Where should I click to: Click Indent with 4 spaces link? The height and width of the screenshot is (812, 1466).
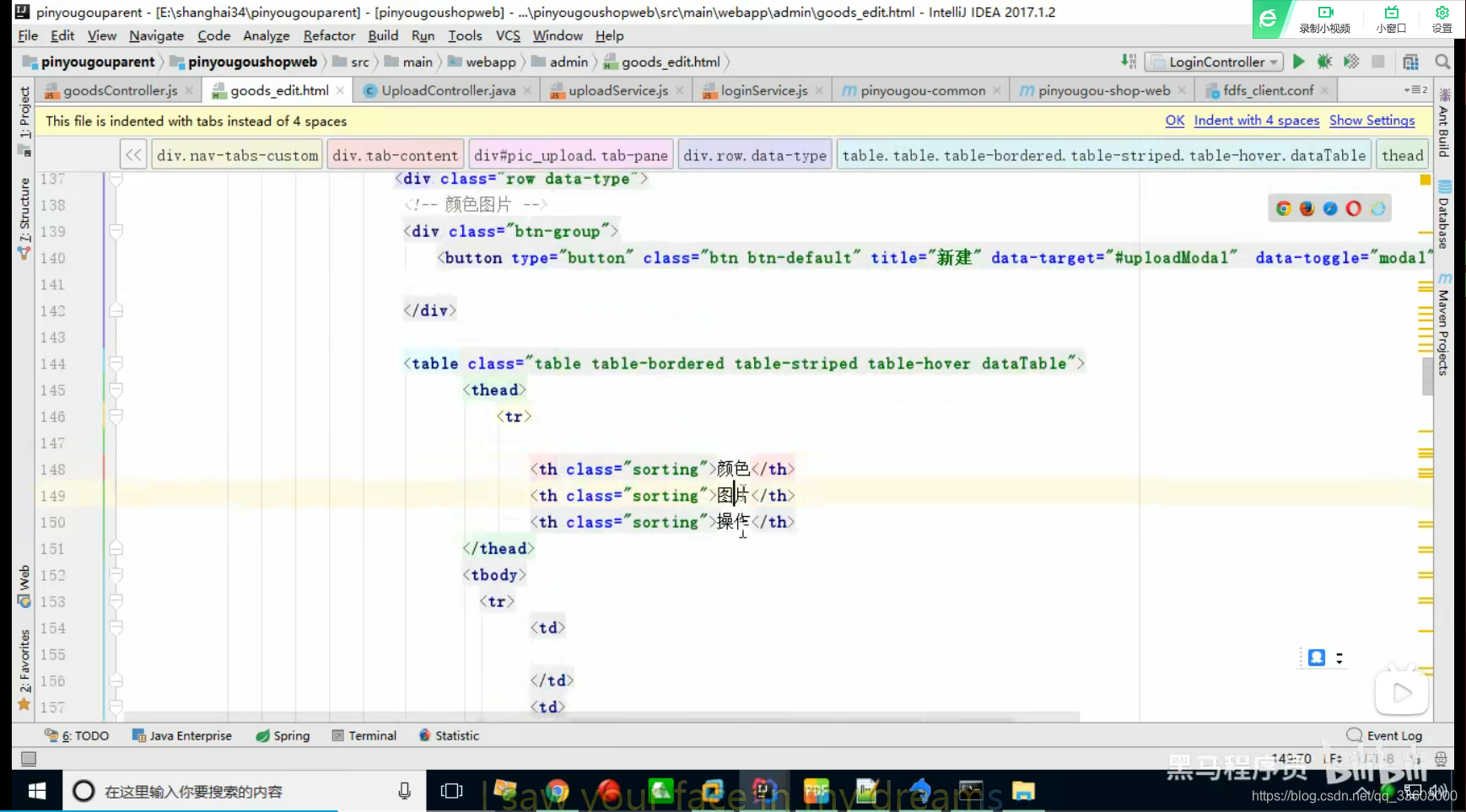click(x=1256, y=121)
